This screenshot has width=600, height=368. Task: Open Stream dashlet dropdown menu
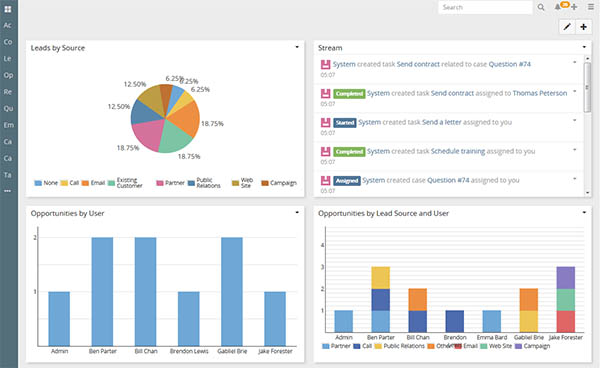(x=584, y=47)
